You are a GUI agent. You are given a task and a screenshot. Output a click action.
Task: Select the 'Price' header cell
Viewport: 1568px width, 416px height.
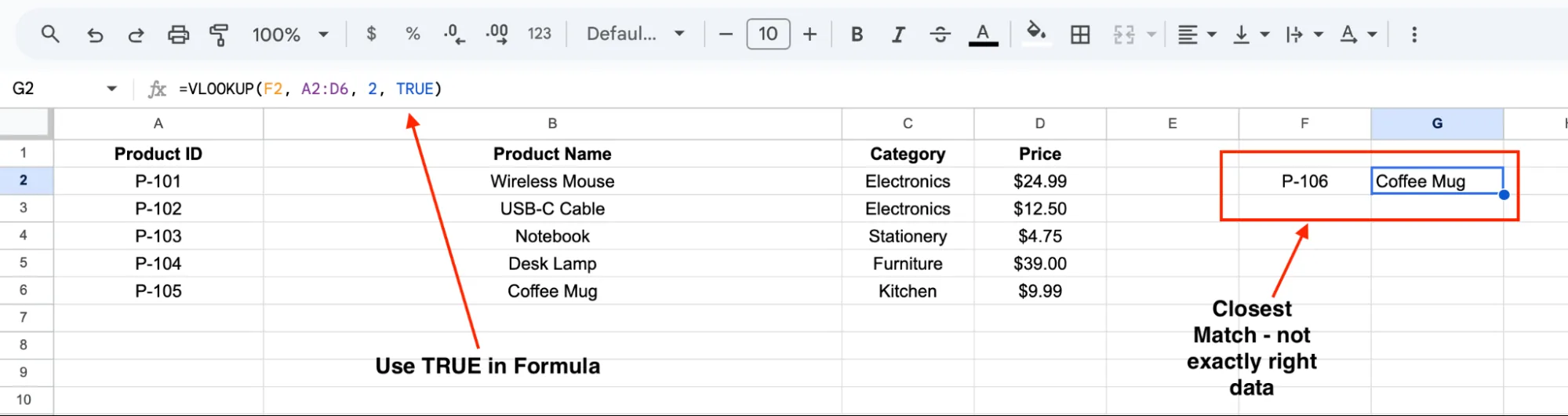(1040, 154)
